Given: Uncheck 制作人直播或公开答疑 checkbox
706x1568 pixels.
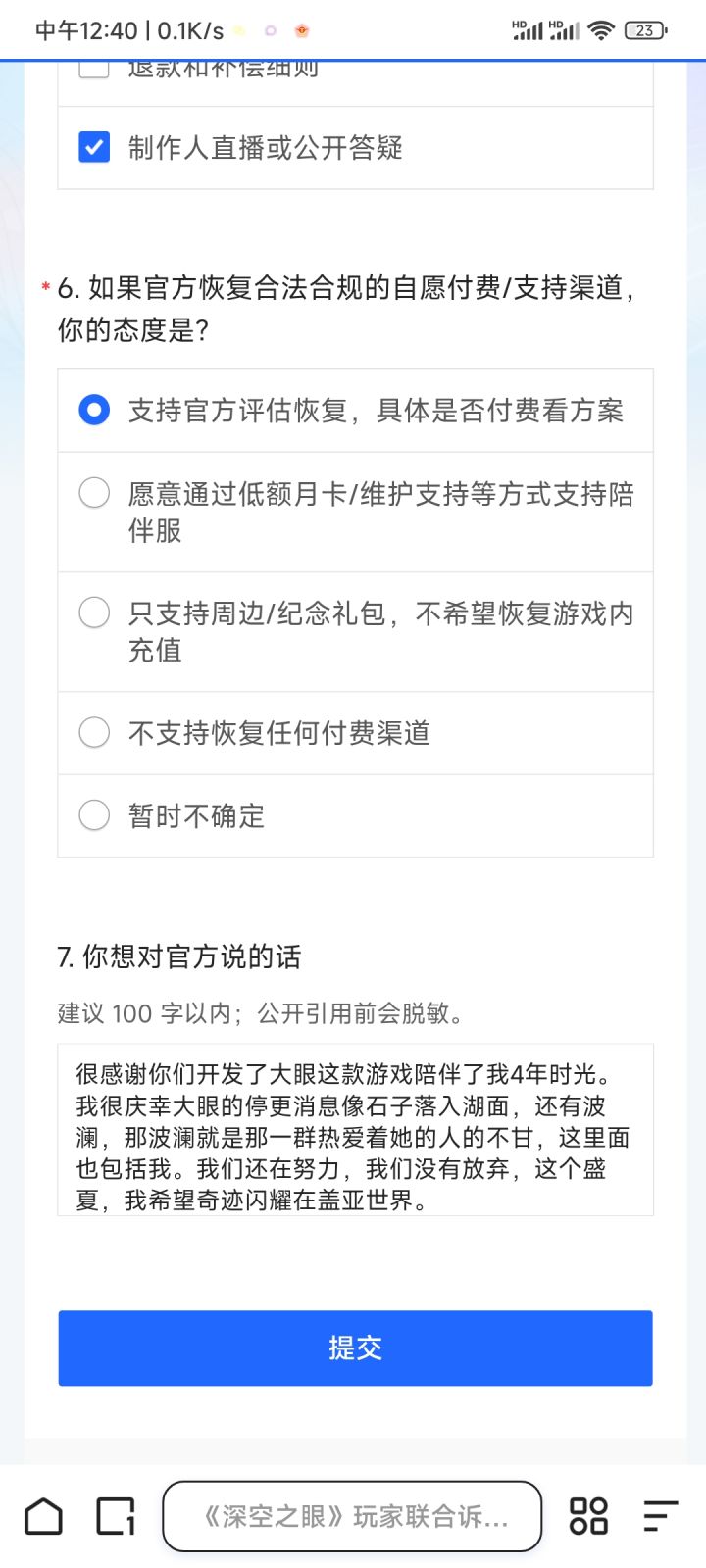Looking at the screenshot, I should [94, 148].
